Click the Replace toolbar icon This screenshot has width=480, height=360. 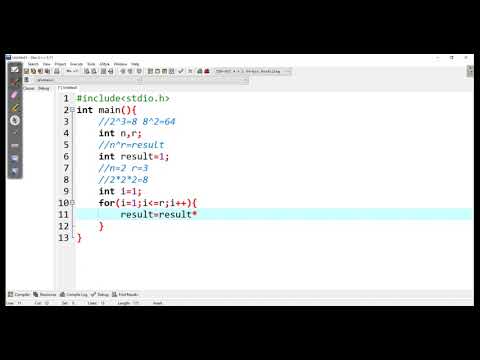[94, 71]
